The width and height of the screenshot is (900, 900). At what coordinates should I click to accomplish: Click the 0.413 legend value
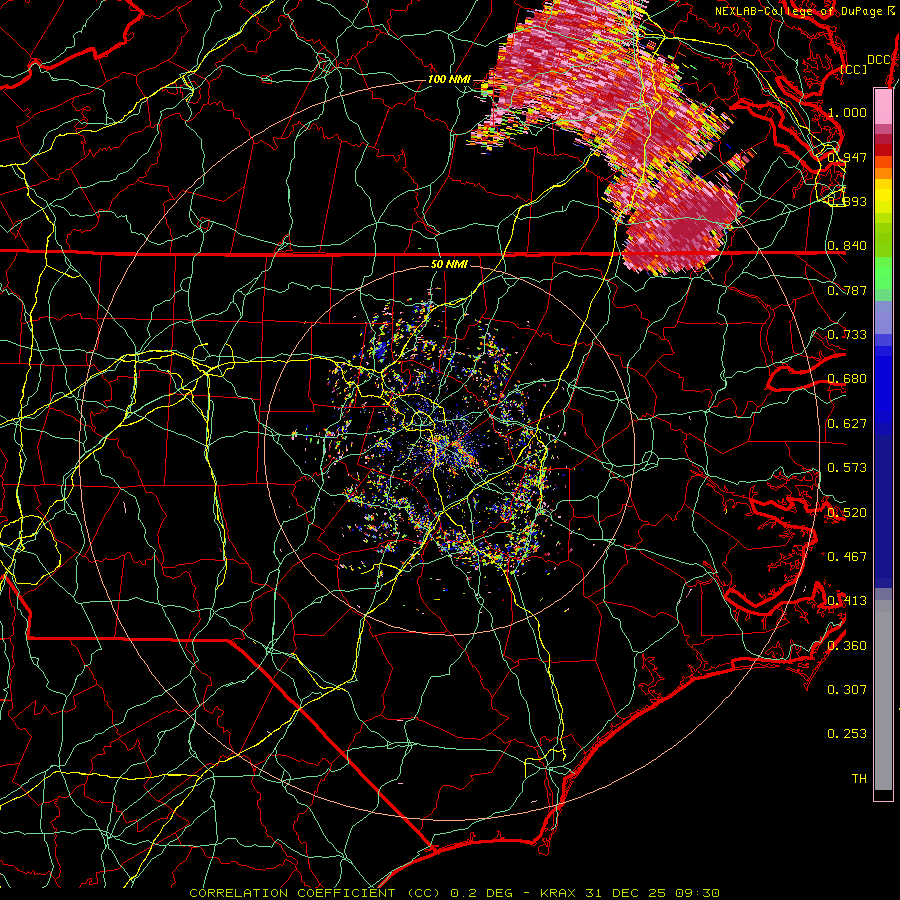(x=847, y=601)
